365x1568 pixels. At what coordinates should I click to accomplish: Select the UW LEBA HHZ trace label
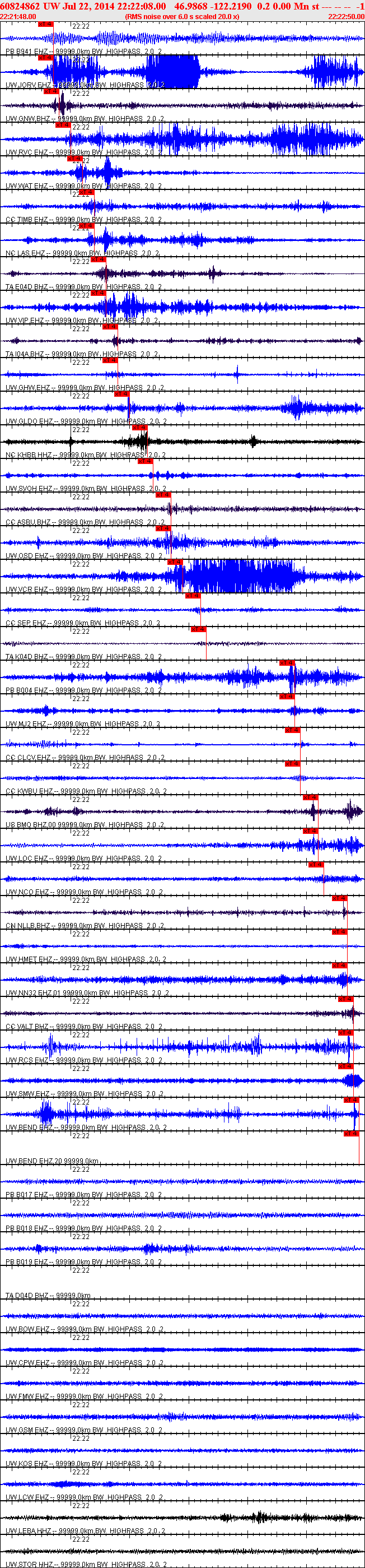(85, 1531)
